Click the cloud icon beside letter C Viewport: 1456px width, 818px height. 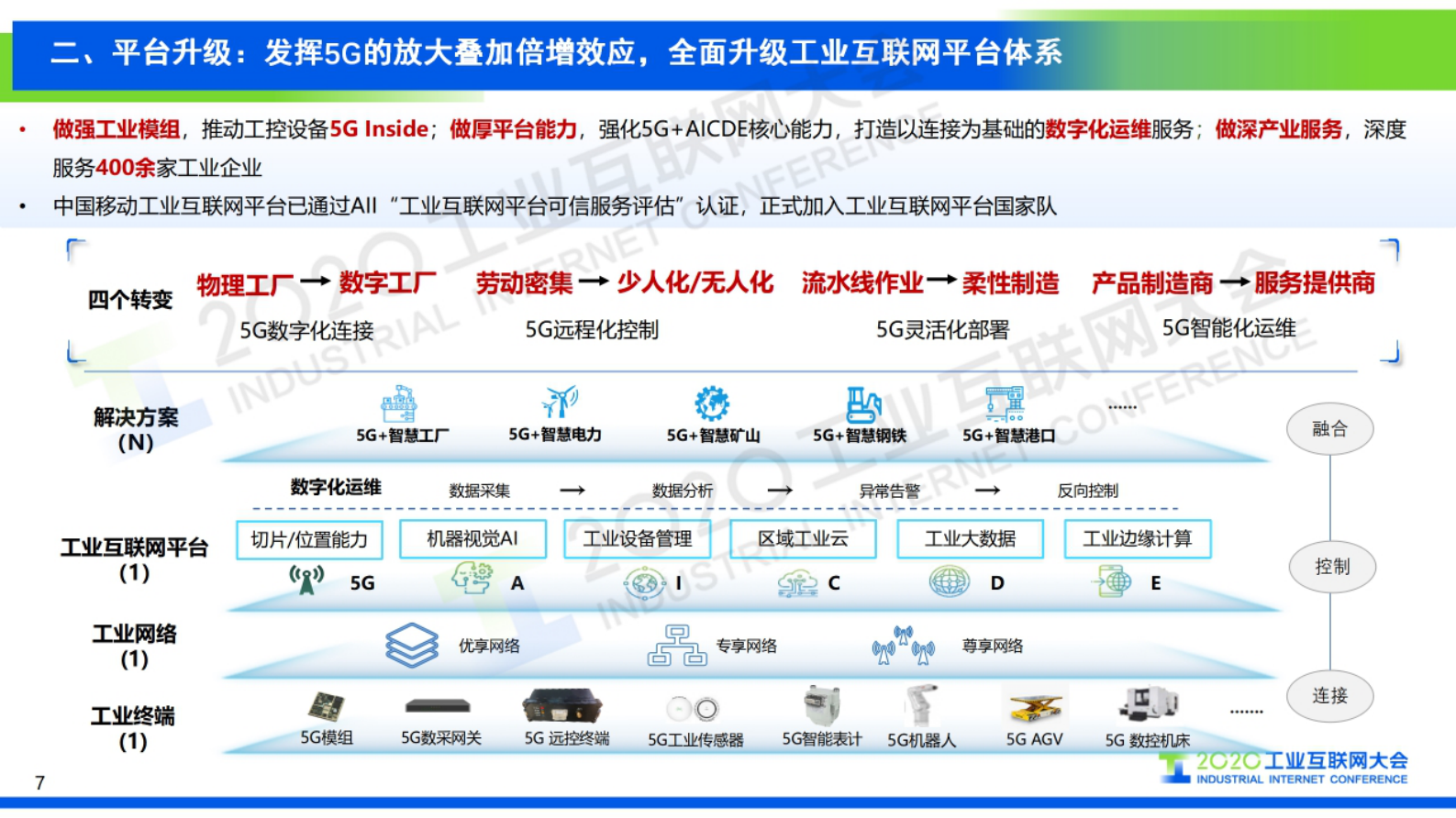pyautogui.click(x=797, y=583)
